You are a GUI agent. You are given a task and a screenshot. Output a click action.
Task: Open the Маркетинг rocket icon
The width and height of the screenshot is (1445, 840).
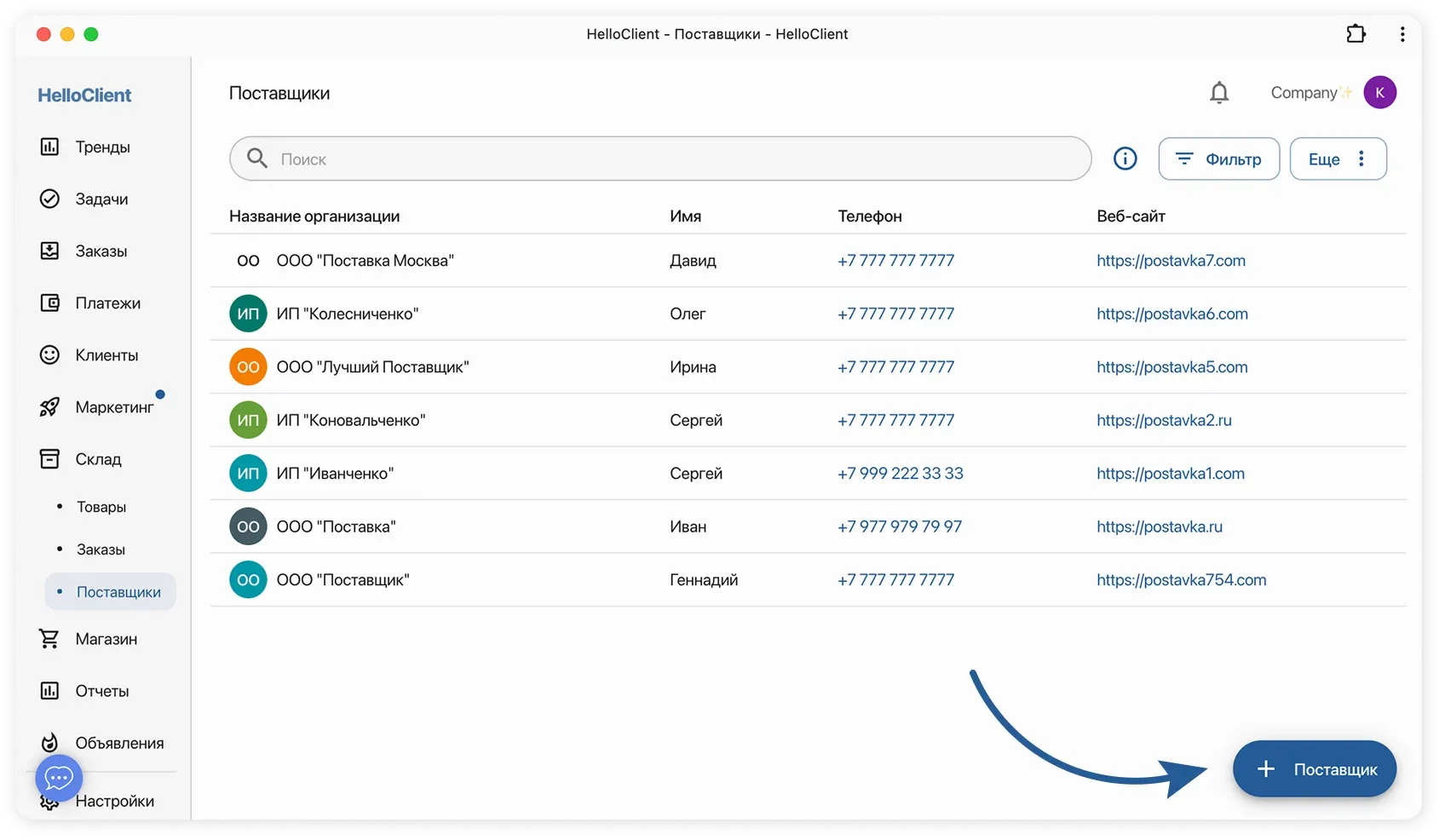pyautogui.click(x=49, y=407)
